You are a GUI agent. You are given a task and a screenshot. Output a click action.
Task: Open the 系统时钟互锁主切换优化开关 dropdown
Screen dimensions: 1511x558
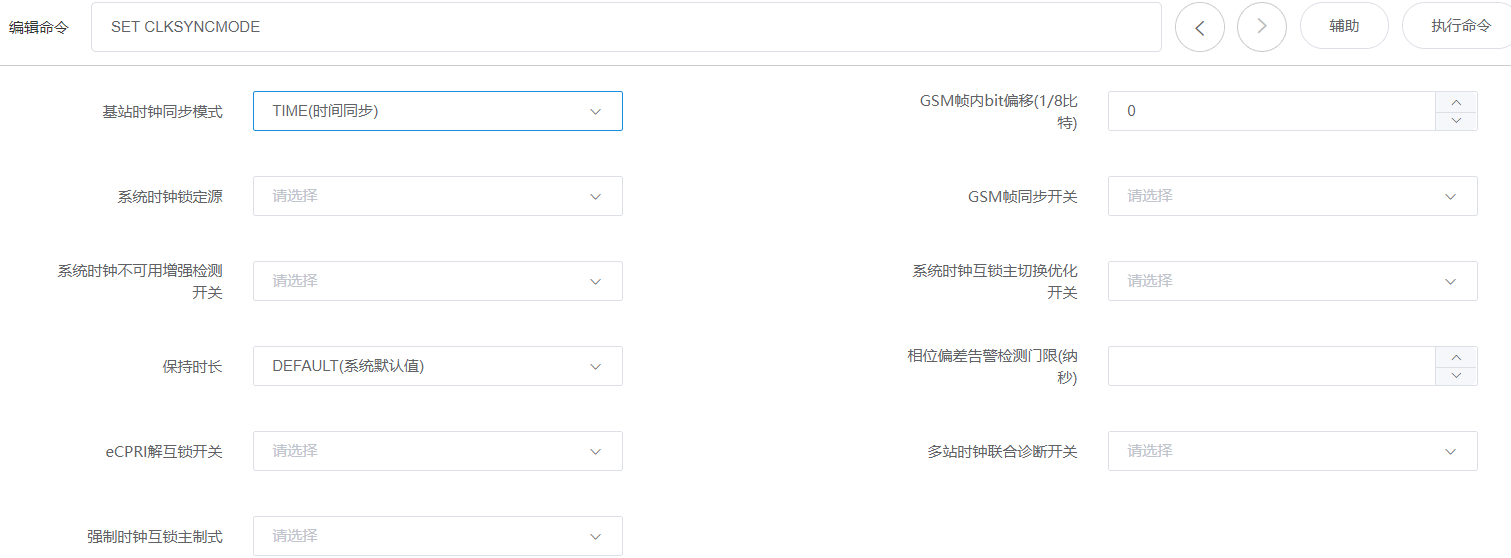coord(1293,281)
